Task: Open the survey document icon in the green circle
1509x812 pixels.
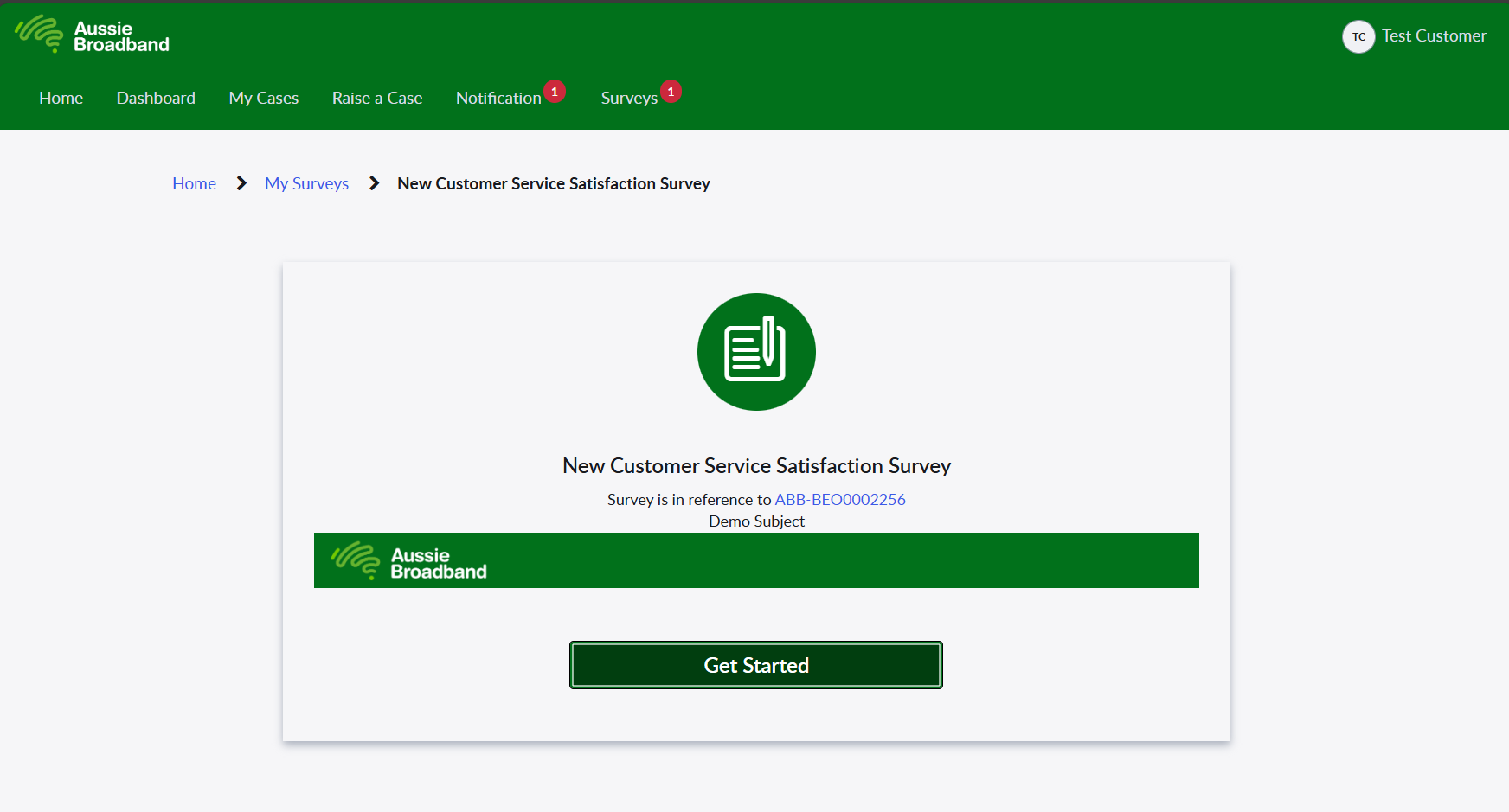Action: tap(755, 351)
